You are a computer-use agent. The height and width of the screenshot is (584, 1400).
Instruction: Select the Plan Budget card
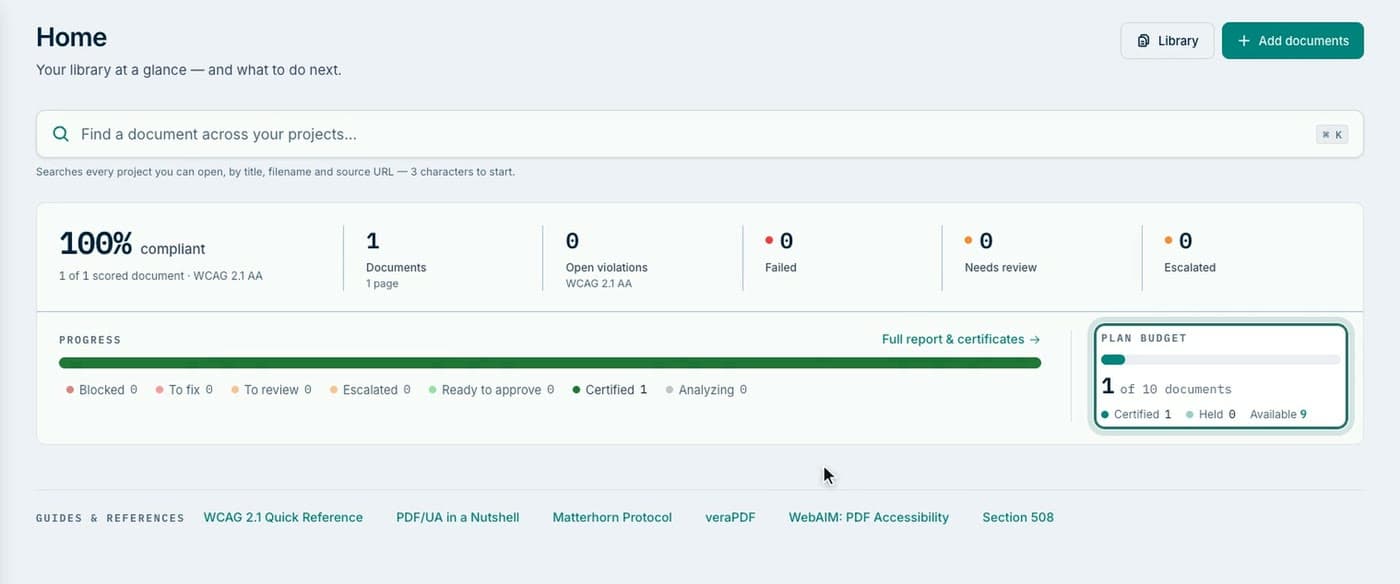point(1221,376)
